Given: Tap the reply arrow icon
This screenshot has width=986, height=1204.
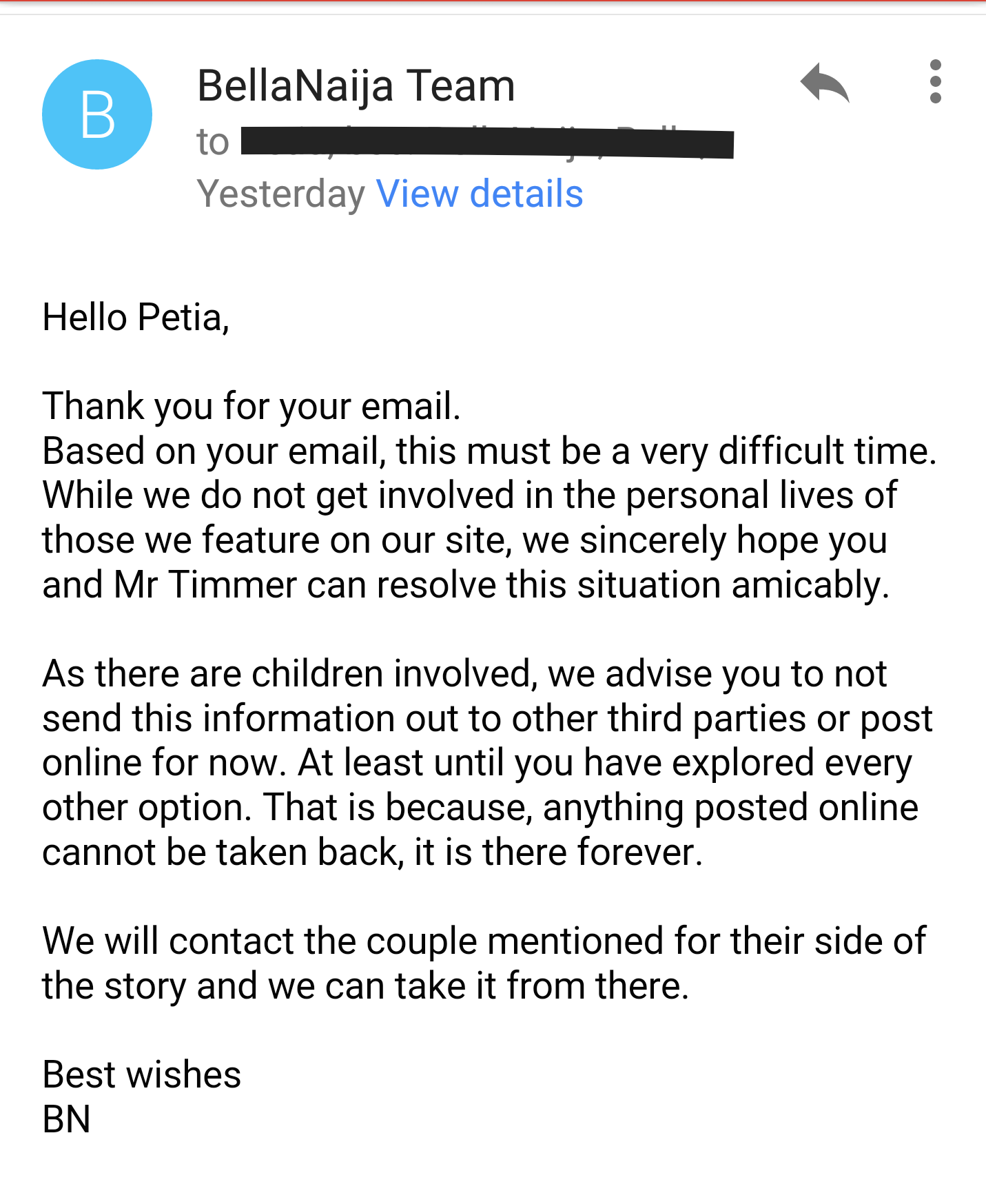Looking at the screenshot, I should click(x=824, y=83).
